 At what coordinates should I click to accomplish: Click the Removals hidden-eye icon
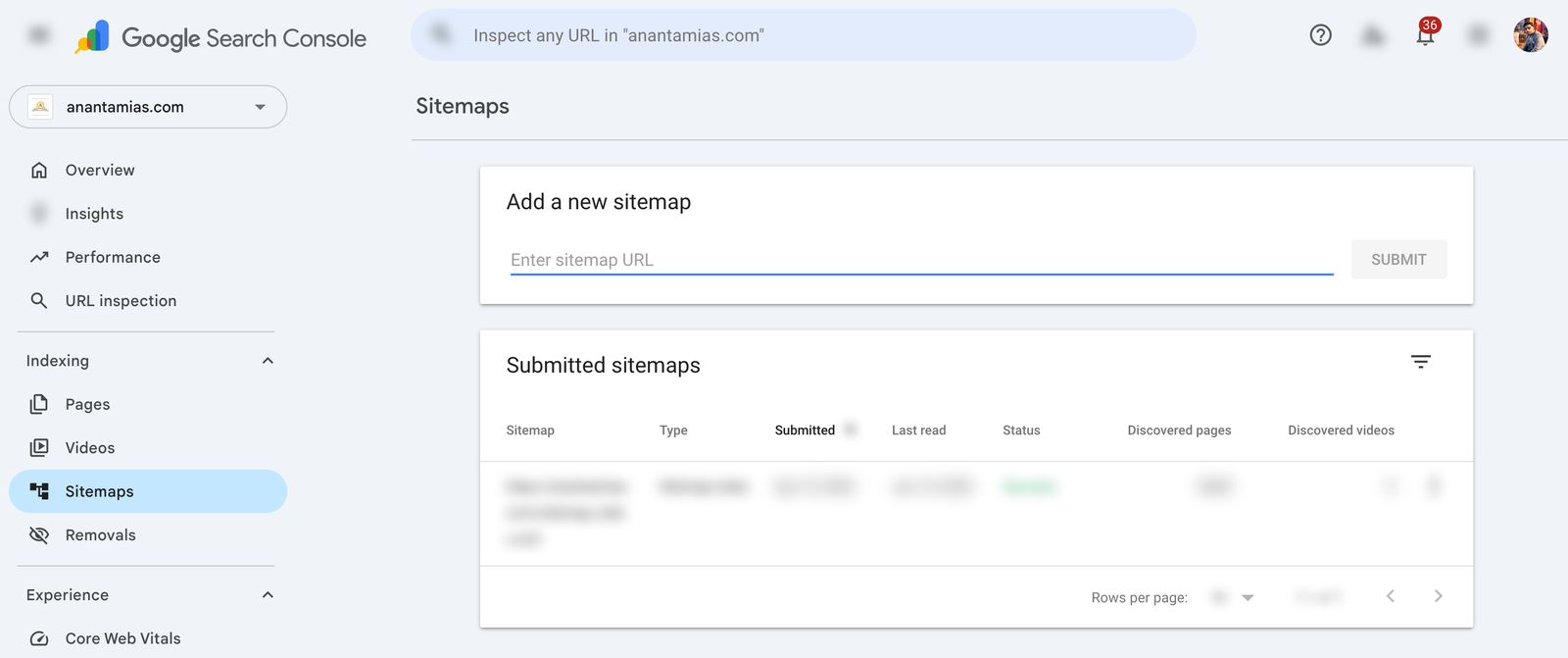(39, 534)
